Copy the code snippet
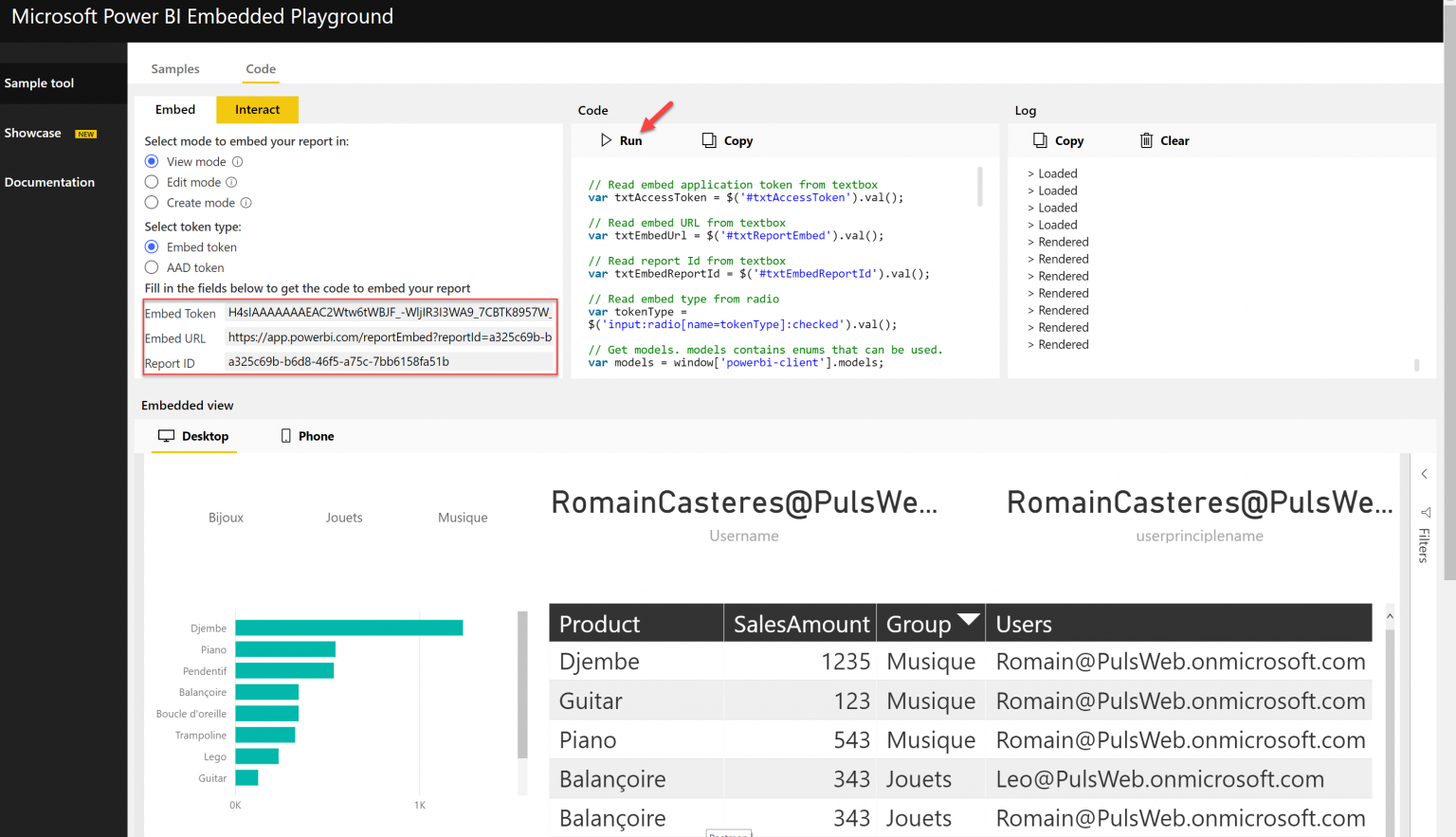Screen dimensions: 1456x837 [x=727, y=140]
